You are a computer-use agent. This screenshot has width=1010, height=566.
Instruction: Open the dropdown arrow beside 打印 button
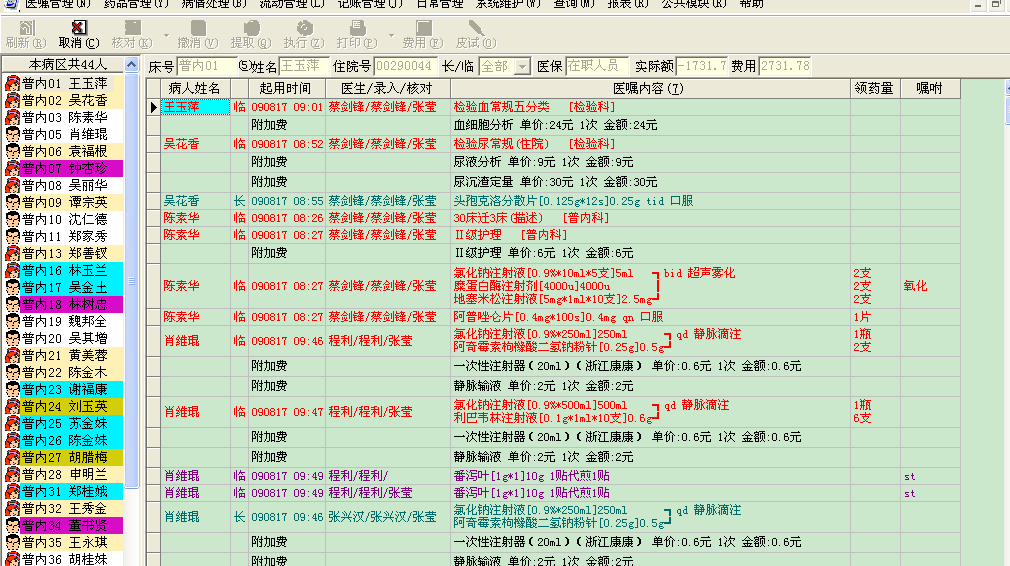(391, 35)
